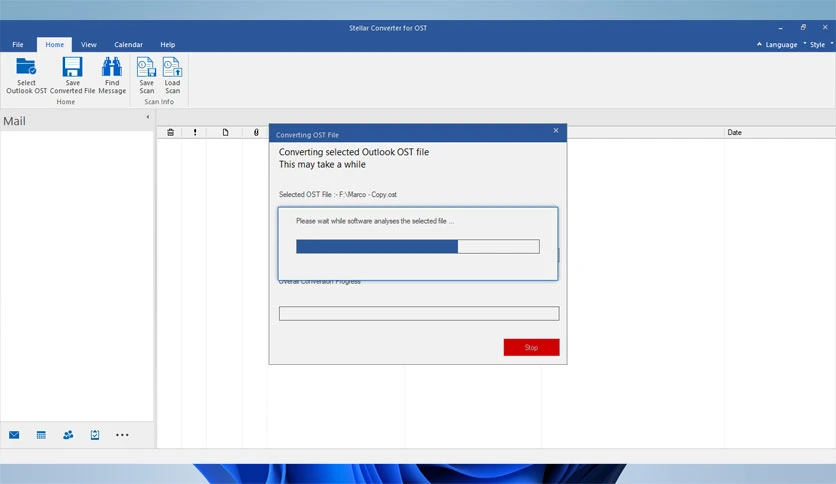Image resolution: width=836 pixels, height=484 pixels.
Task: Sort by attachment paperclip column icon
Action: 256,132
